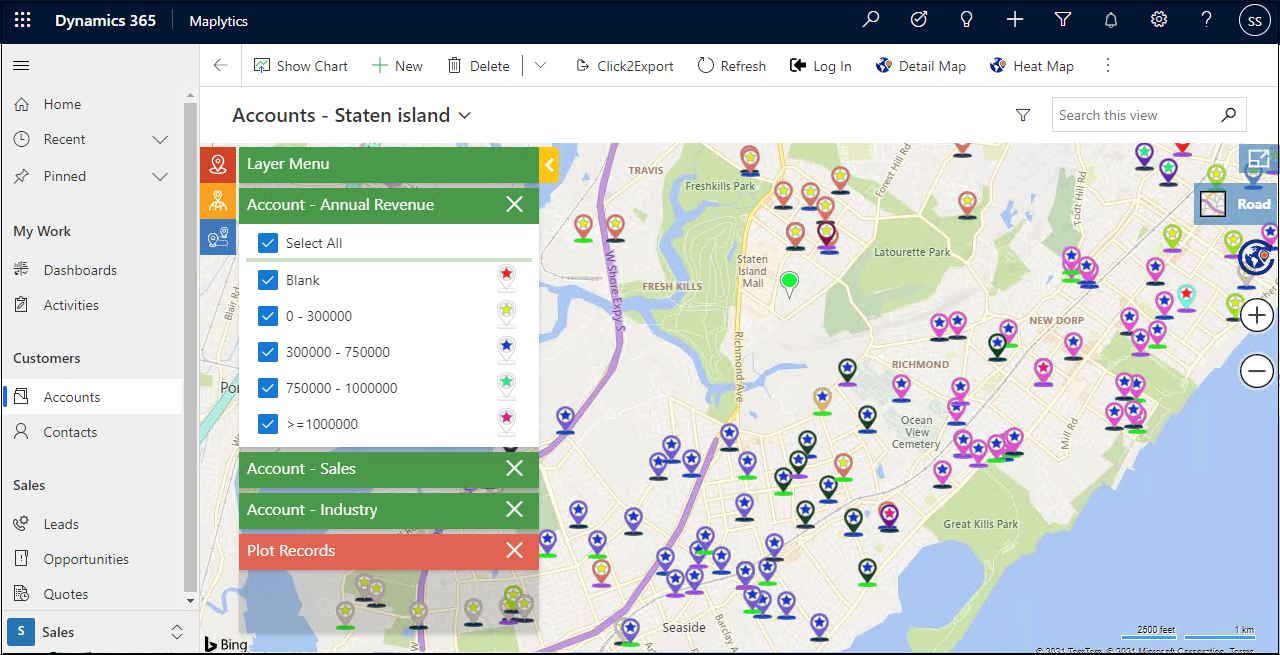Viewport: 1280px width, 655px height.
Task: Uncheck the >=1000000 checkbox
Action: click(x=267, y=424)
